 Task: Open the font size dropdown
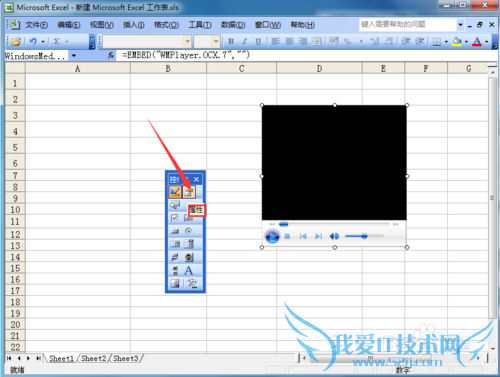[216, 41]
